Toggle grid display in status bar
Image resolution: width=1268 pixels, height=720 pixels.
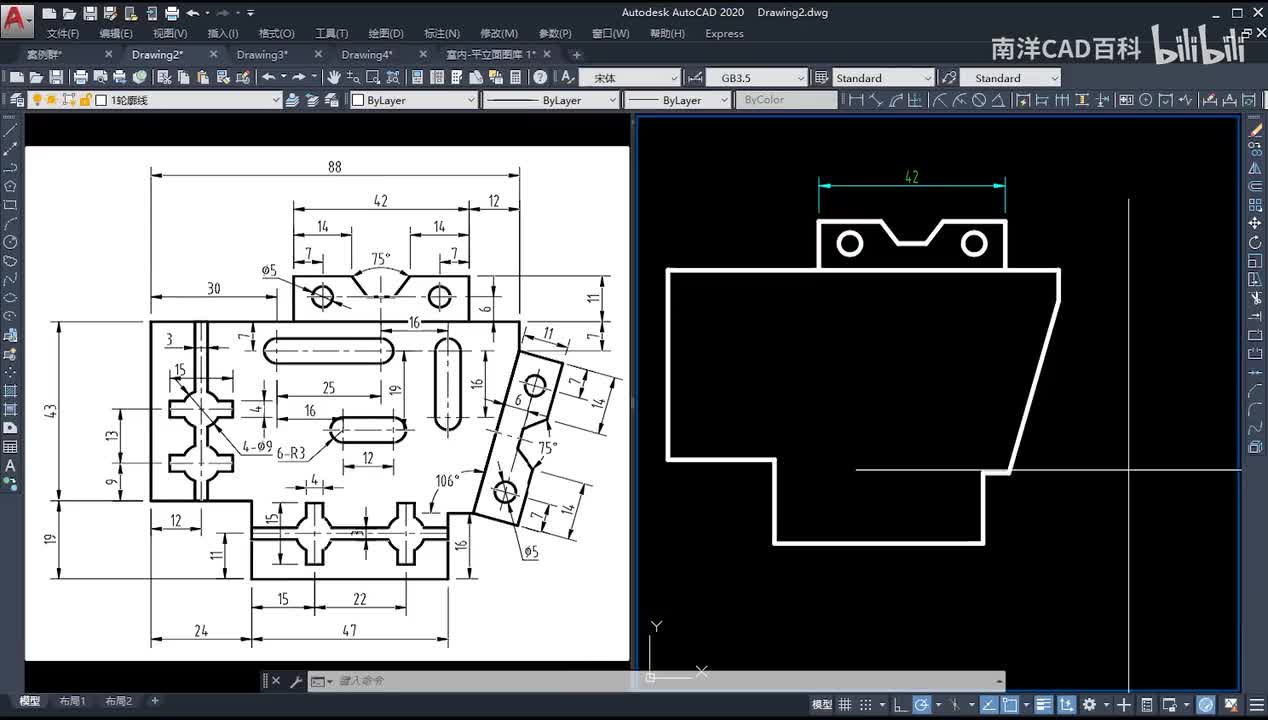click(x=845, y=705)
